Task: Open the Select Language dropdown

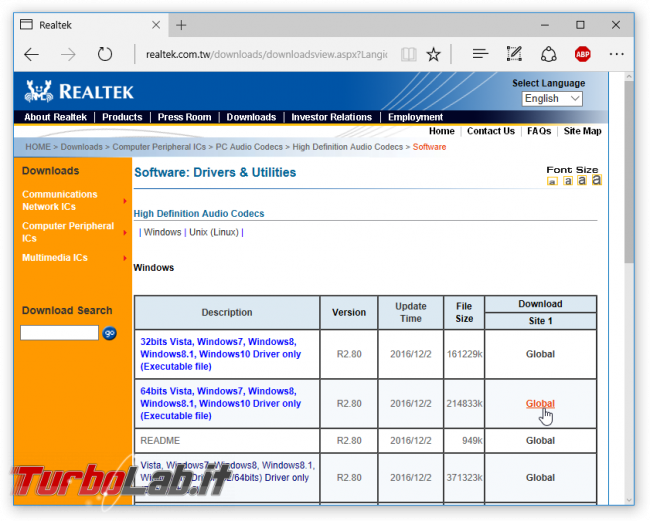Action: 552,99
